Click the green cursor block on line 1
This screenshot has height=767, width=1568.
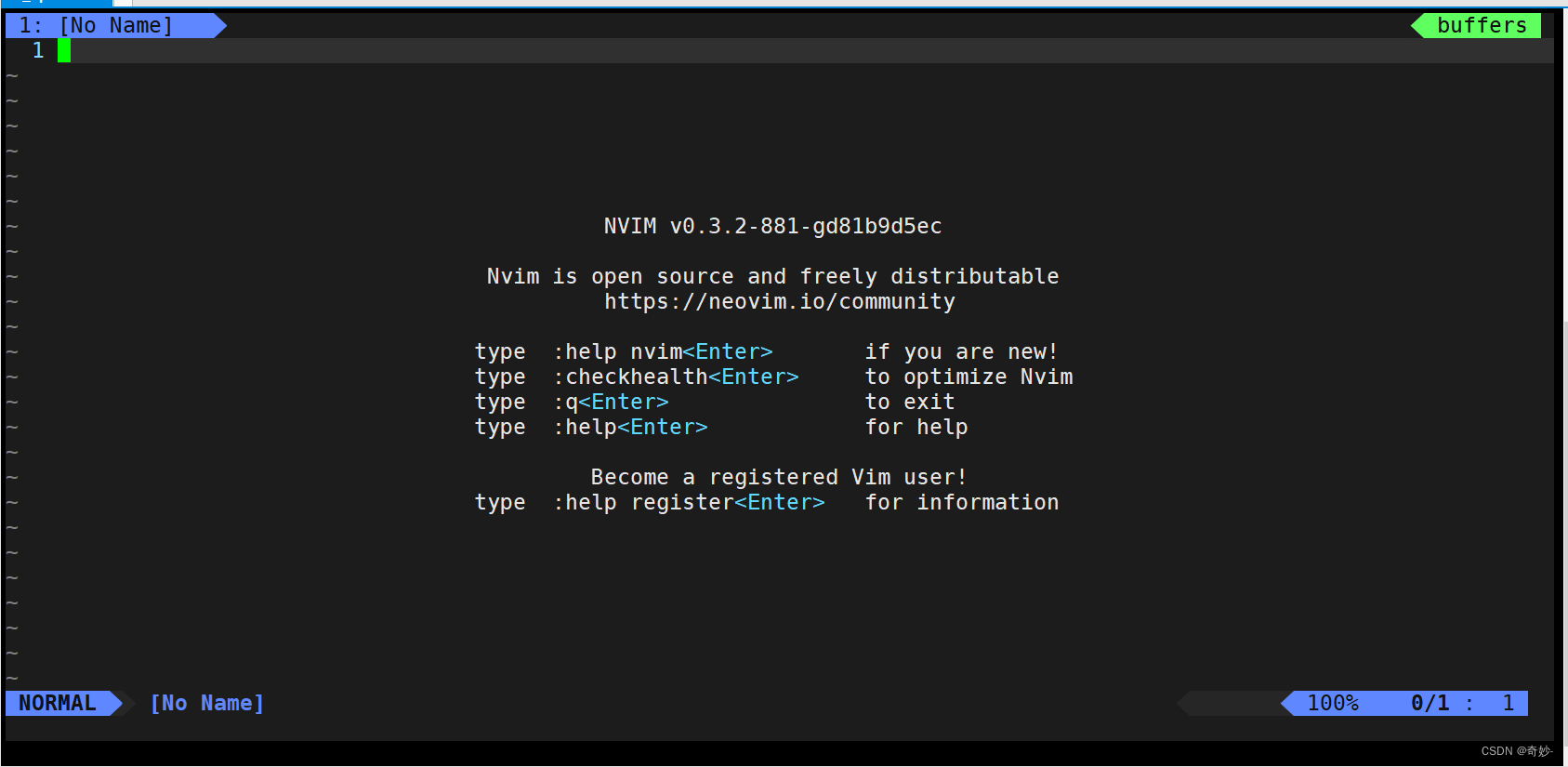tap(64, 50)
